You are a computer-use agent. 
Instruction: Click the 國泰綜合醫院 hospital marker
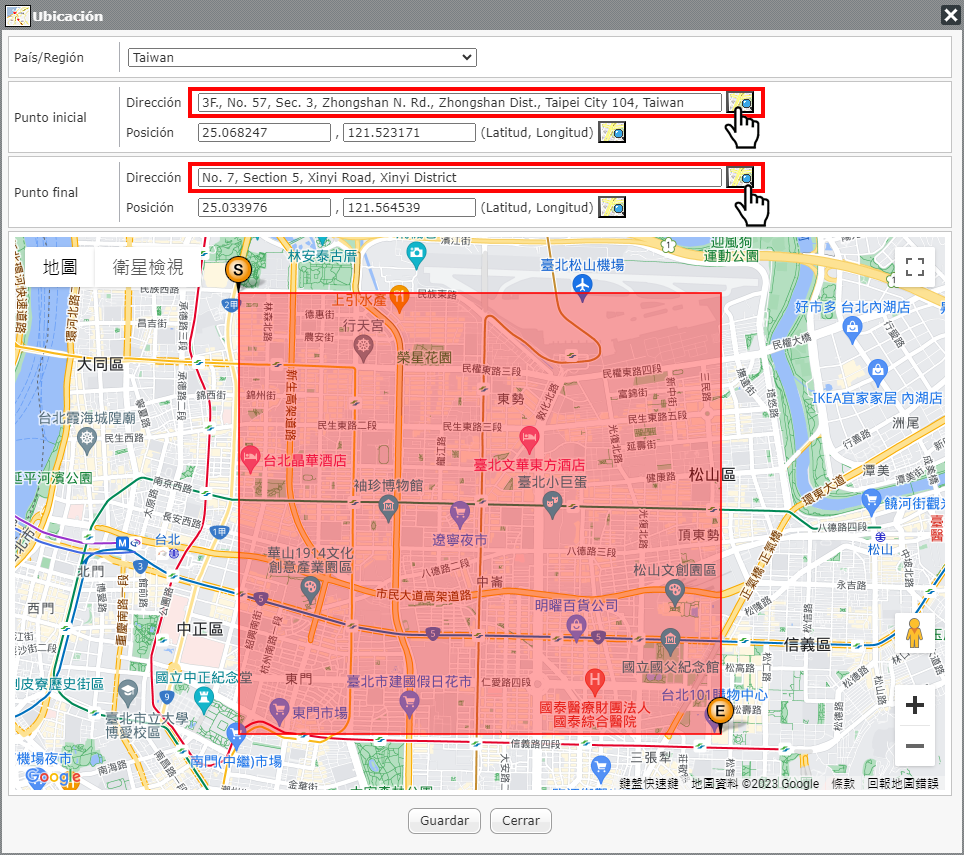pos(593,680)
